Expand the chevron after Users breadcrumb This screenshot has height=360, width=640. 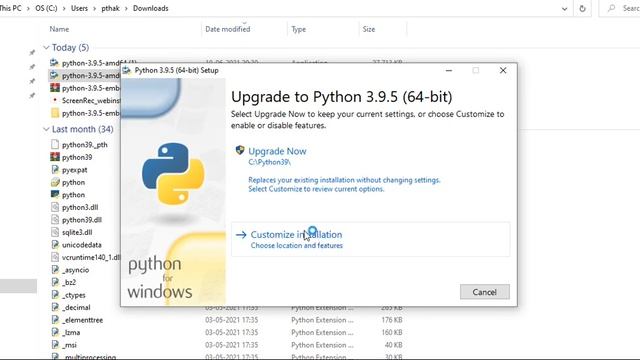coord(95,9)
